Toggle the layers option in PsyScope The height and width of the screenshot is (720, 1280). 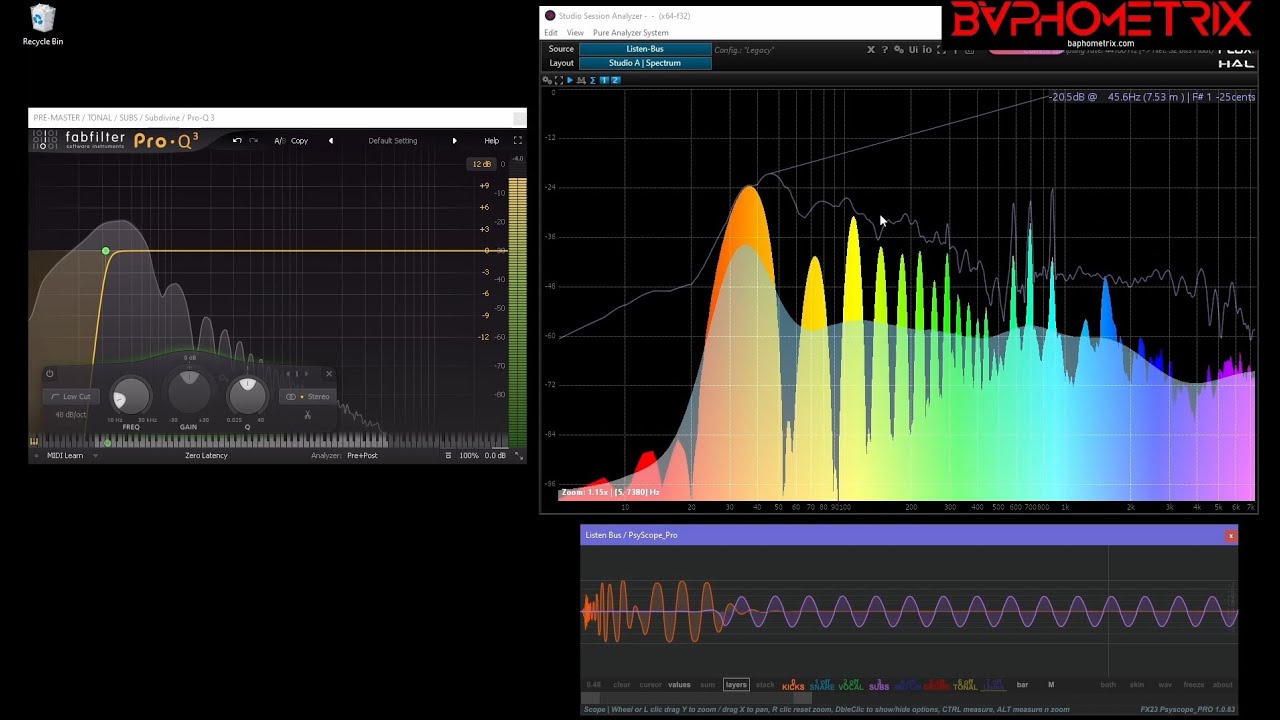pos(736,685)
